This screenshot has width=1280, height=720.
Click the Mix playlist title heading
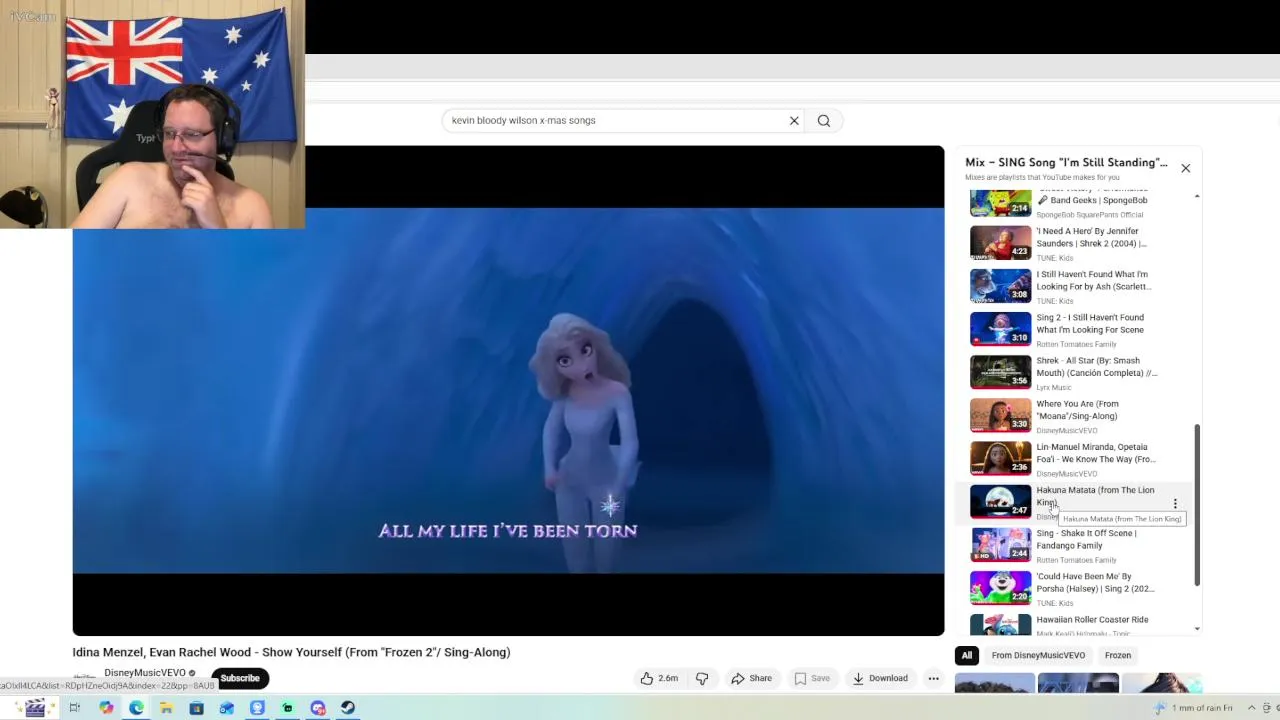(1066, 162)
